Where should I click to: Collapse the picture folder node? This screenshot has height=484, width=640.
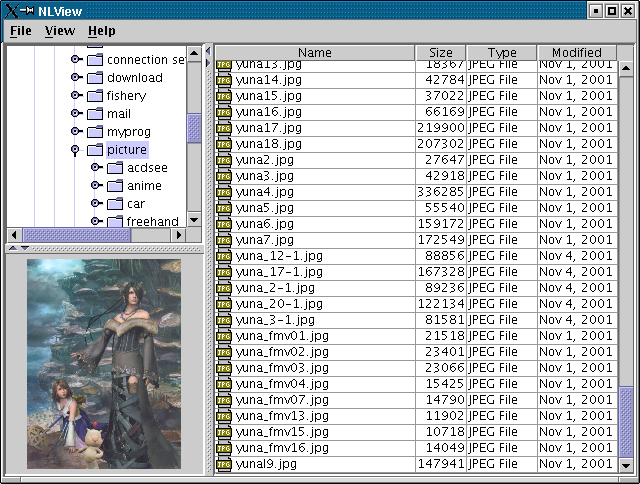coord(76,150)
